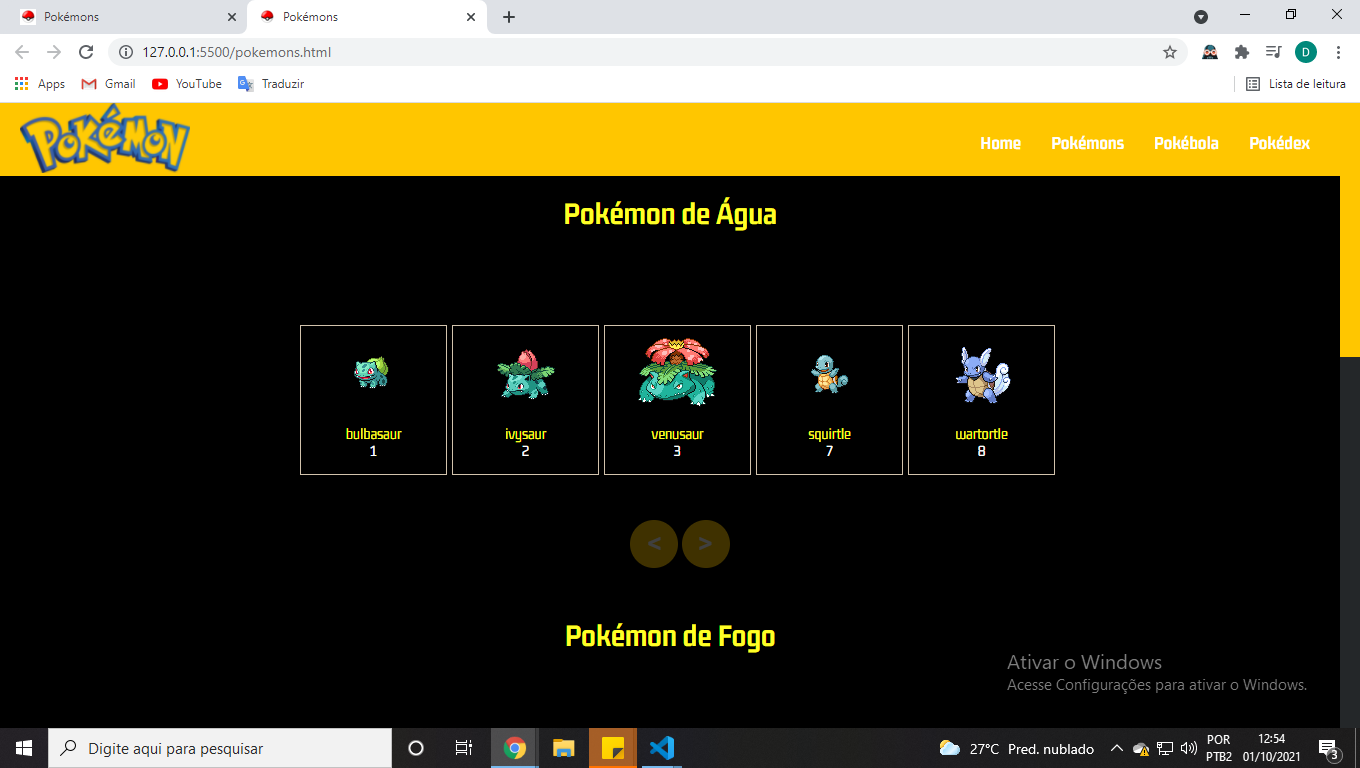1360x768 pixels.
Task: Click the 'wartortle' name text
Action: (981, 434)
